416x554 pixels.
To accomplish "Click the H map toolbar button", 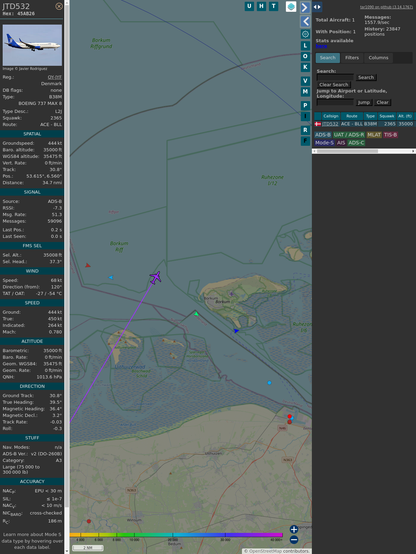I will [261, 6].
